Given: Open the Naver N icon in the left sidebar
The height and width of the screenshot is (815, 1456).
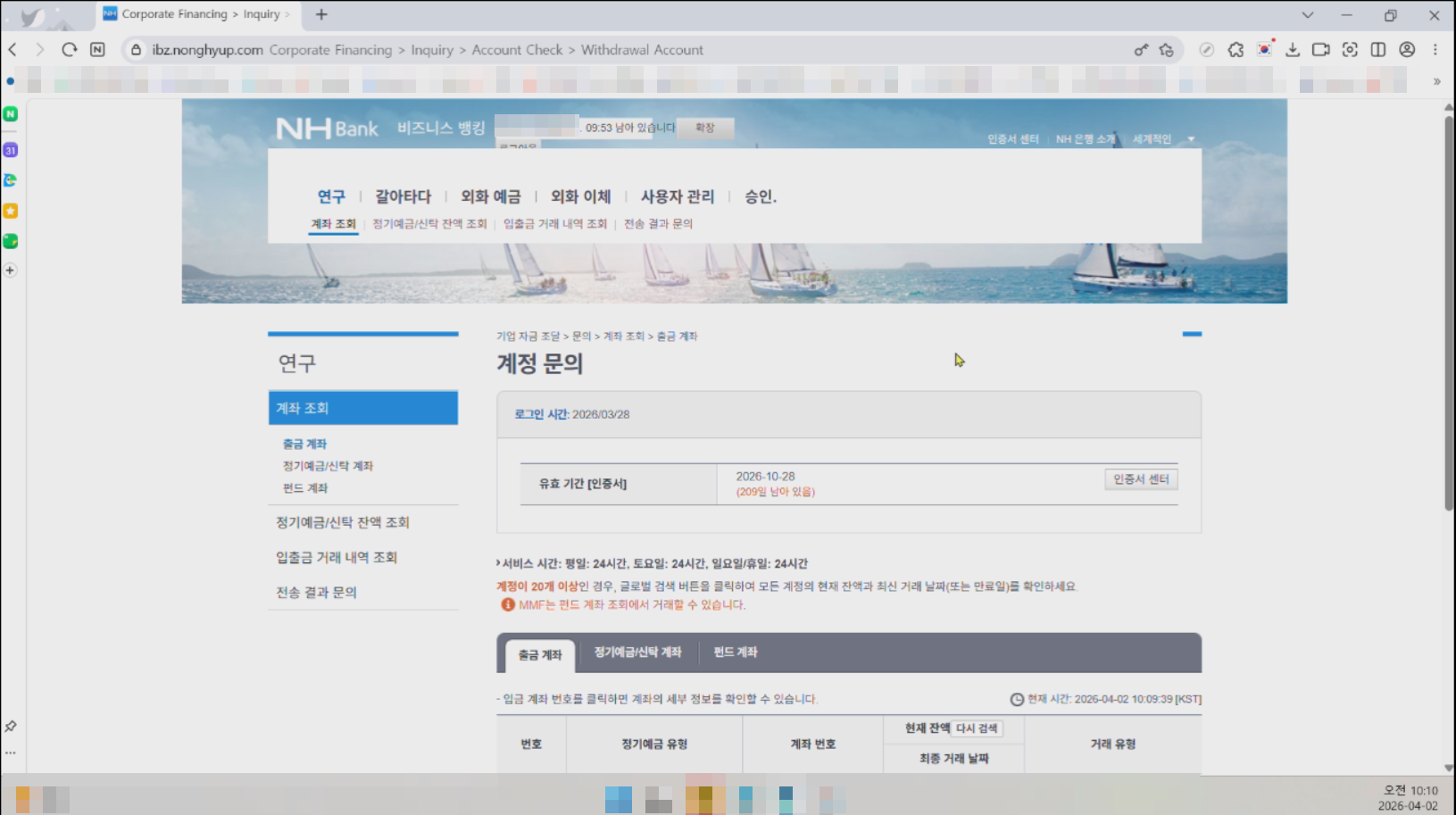Looking at the screenshot, I should [10, 113].
